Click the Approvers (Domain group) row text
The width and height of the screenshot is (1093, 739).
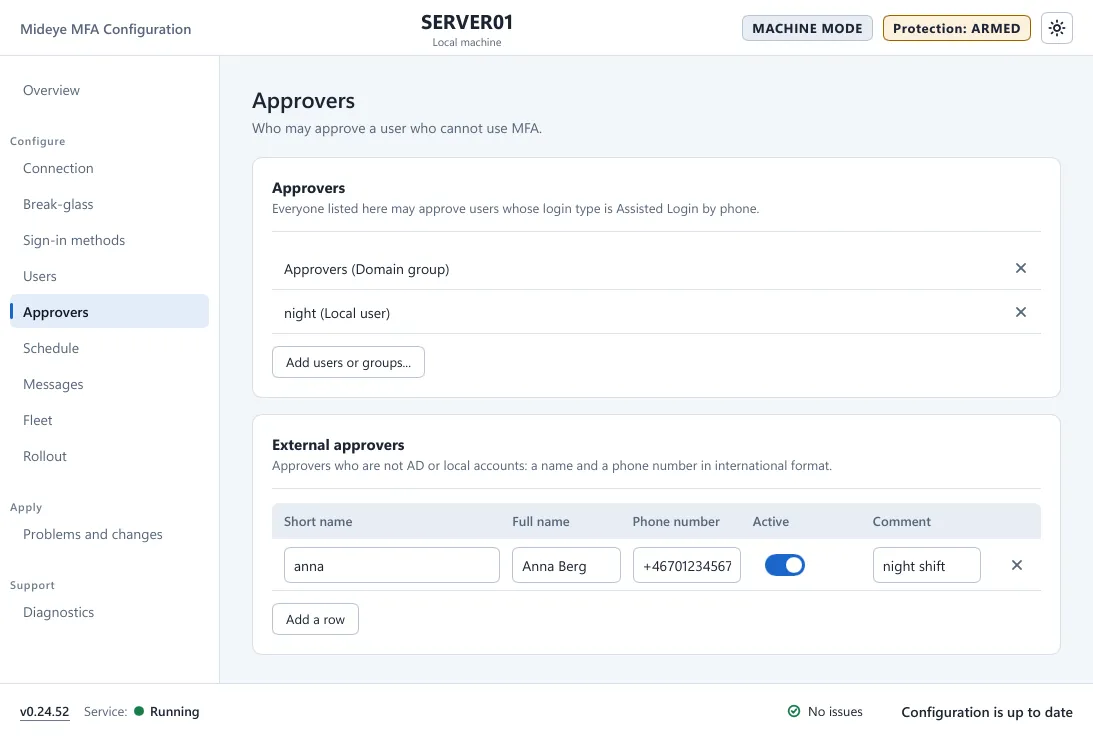click(366, 269)
